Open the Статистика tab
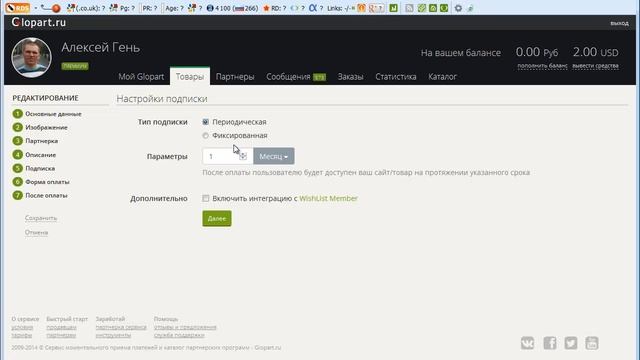The width and height of the screenshot is (640, 360). click(396, 77)
